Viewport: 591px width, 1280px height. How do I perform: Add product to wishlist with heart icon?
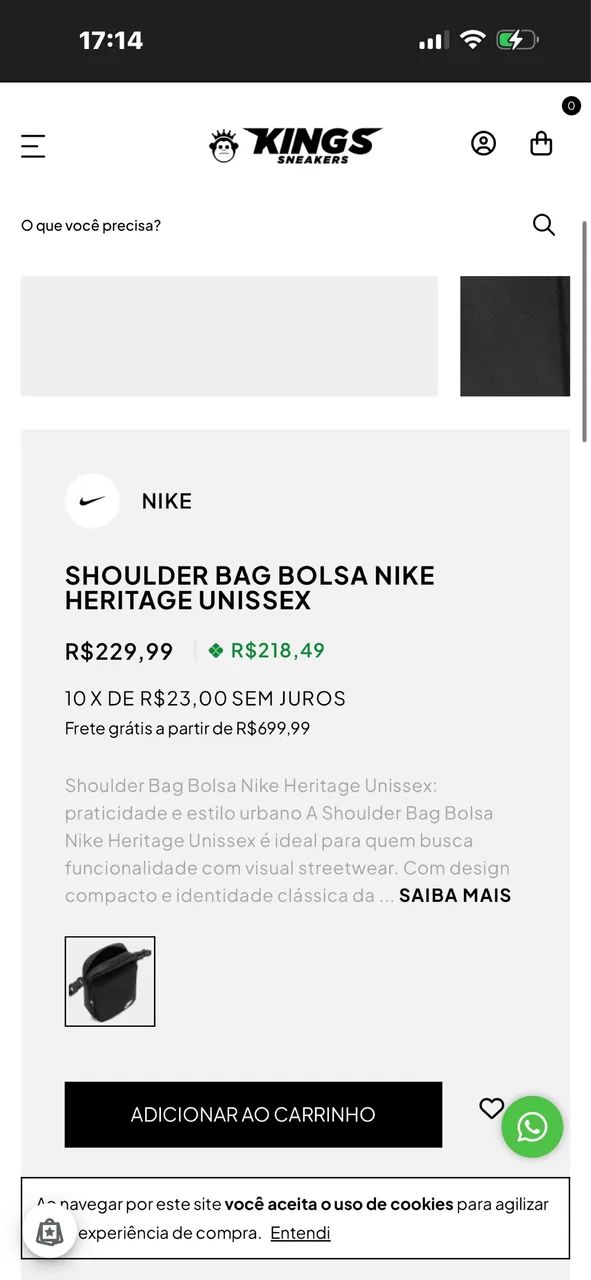(x=491, y=1109)
